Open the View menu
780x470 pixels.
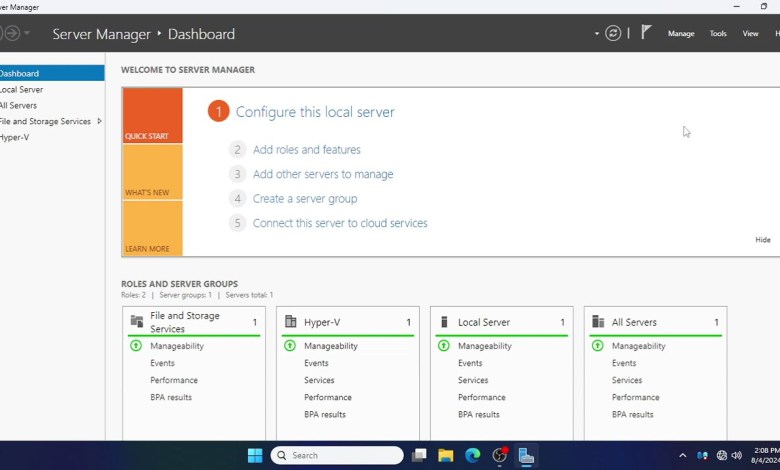coord(750,33)
